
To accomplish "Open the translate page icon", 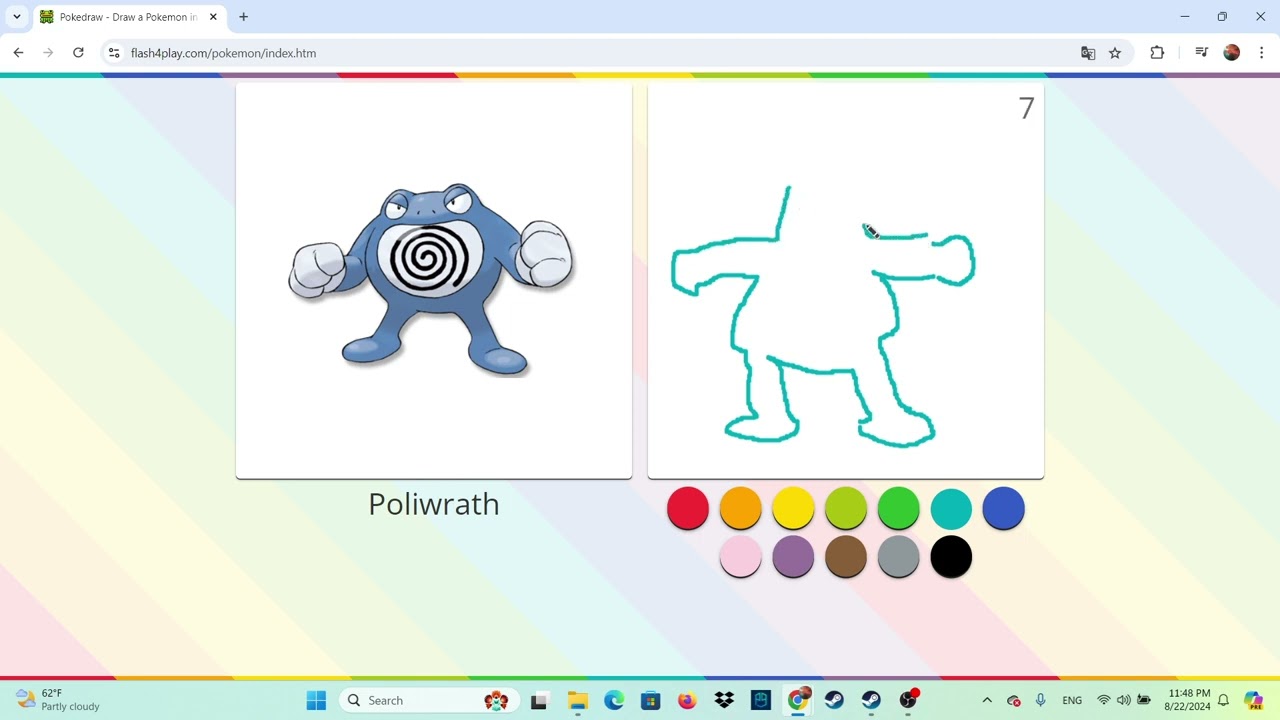I will pyautogui.click(x=1088, y=53).
